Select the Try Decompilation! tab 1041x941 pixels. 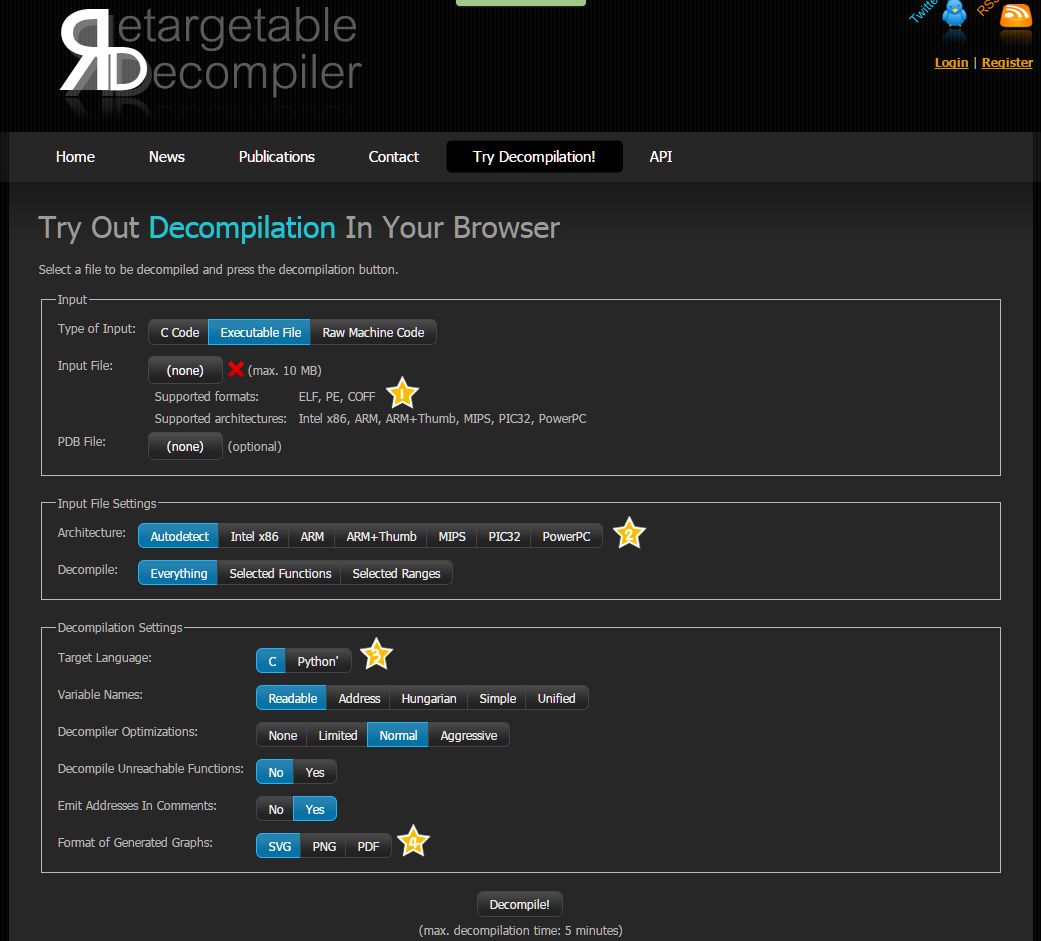(534, 157)
